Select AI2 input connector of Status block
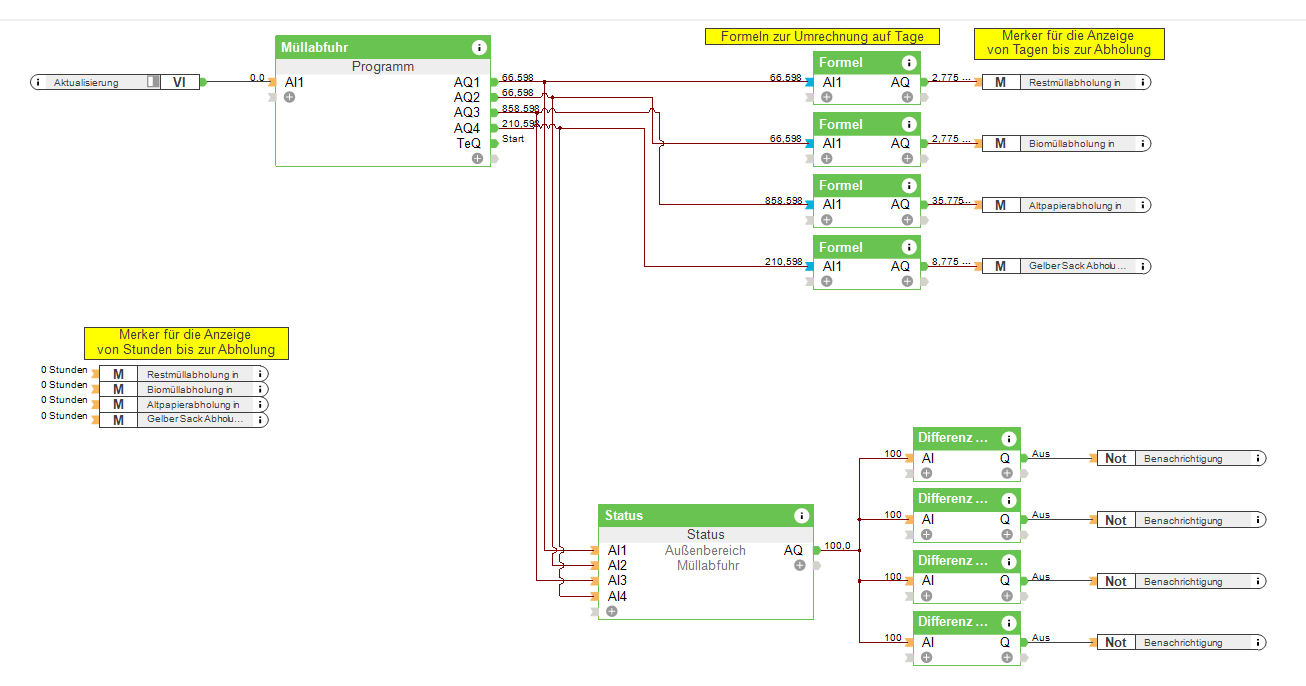The width and height of the screenshot is (1306, 686). (x=594, y=565)
